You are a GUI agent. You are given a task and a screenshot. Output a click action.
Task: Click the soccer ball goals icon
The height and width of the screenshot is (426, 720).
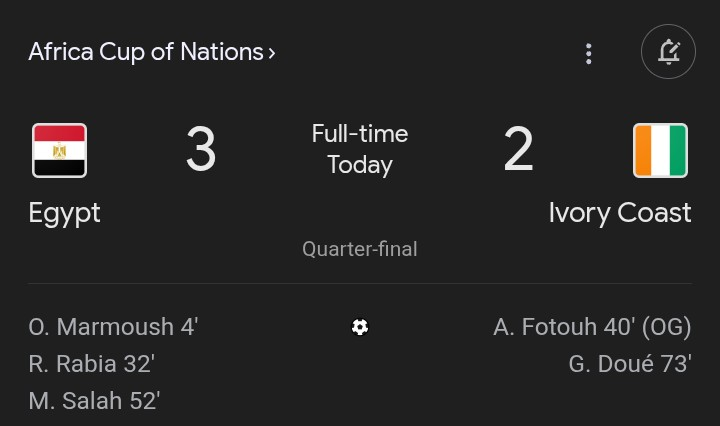coord(360,327)
